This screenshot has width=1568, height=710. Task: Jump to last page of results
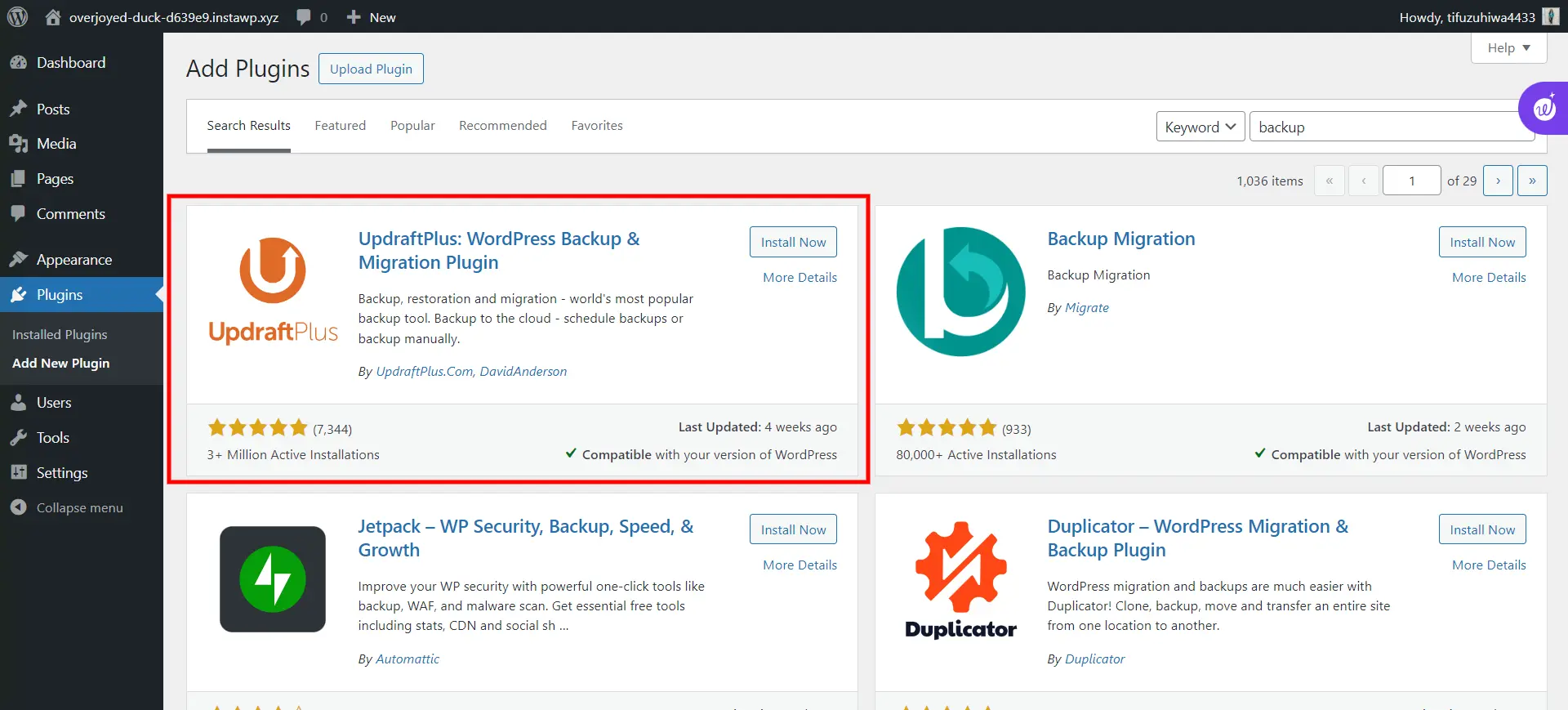[x=1532, y=181]
